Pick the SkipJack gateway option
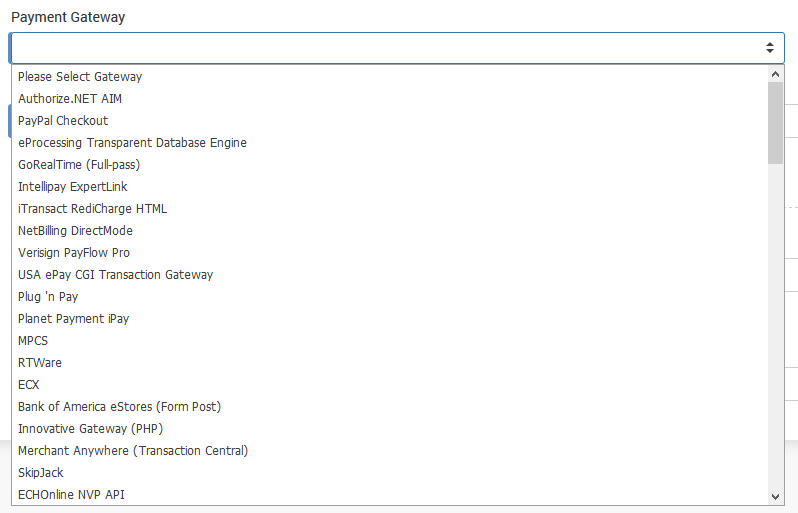798x513 pixels. [x=41, y=473]
